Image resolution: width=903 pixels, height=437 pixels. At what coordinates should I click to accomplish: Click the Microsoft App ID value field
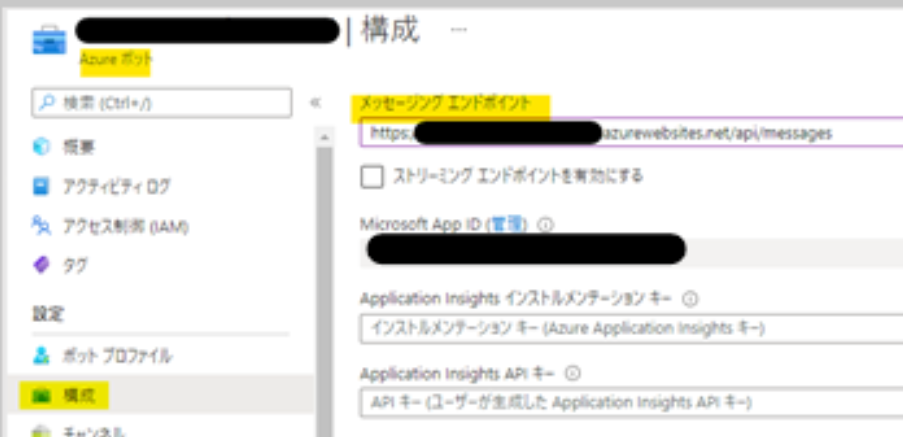coord(631,250)
